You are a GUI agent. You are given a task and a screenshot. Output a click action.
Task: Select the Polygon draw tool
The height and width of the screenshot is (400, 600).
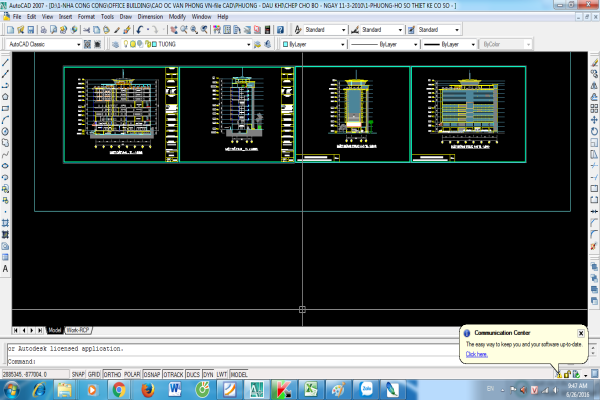pos(5,96)
